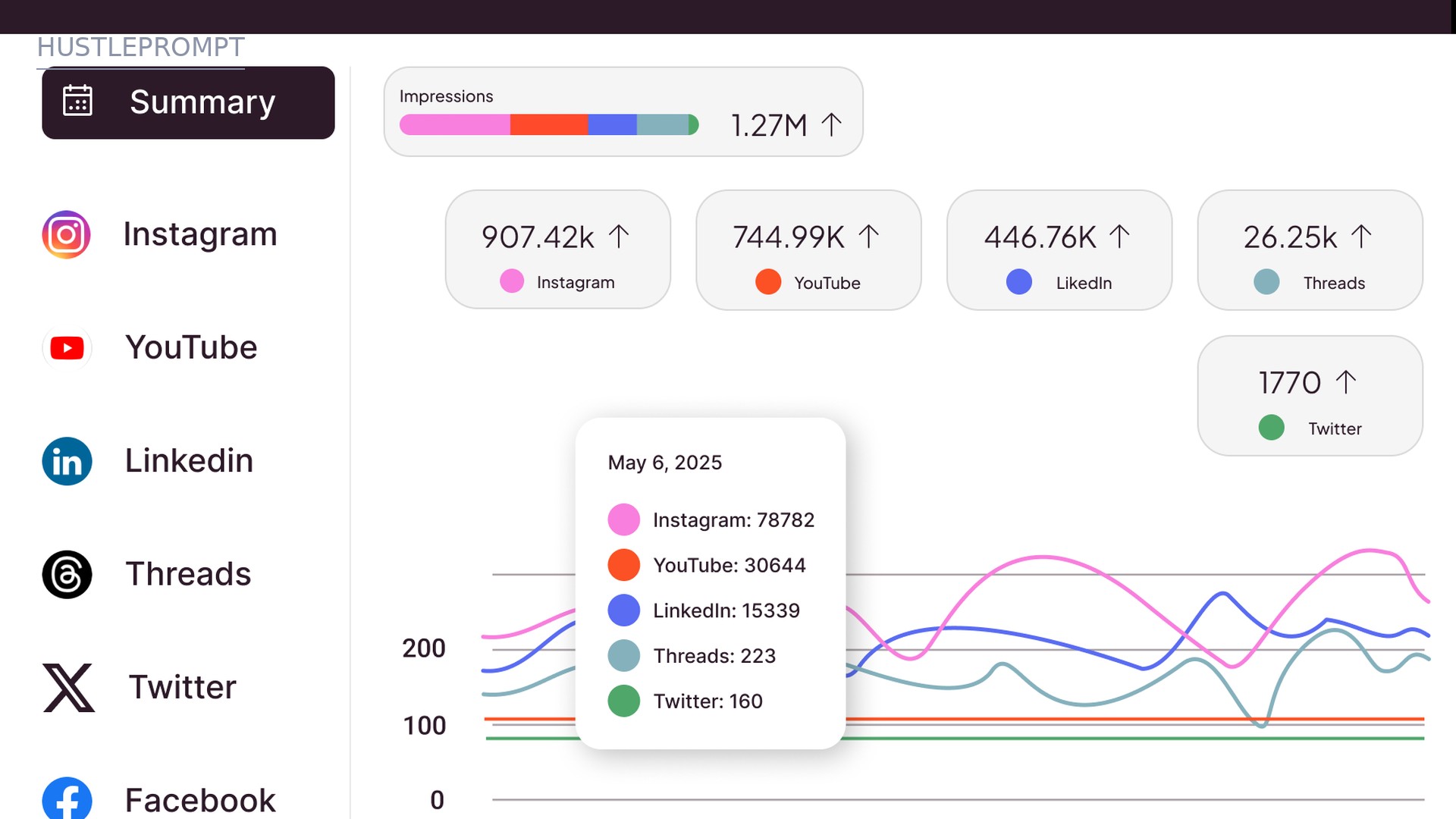
Task: Click the calendar icon in Summary button
Action: click(x=77, y=101)
